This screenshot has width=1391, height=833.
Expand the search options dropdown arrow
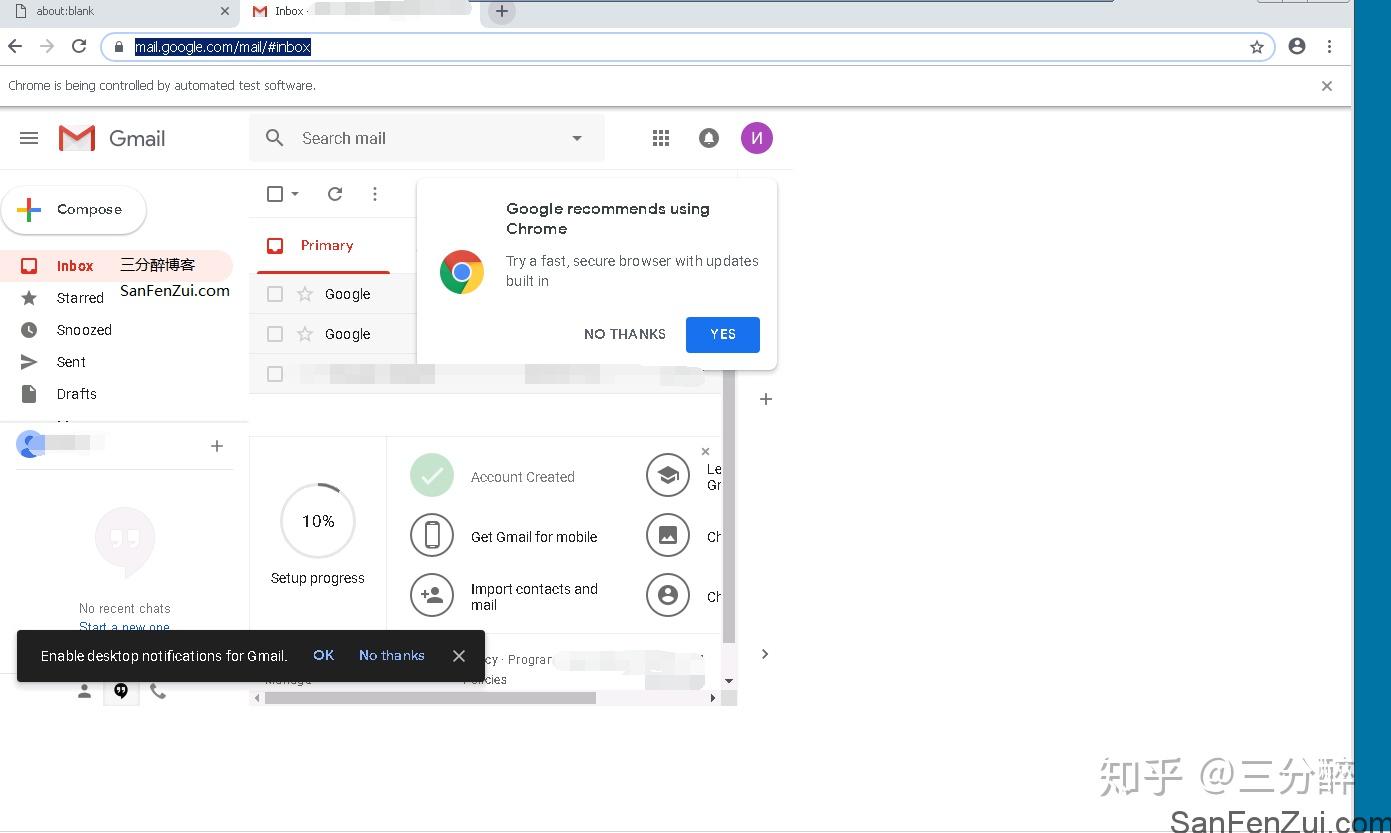click(x=577, y=138)
